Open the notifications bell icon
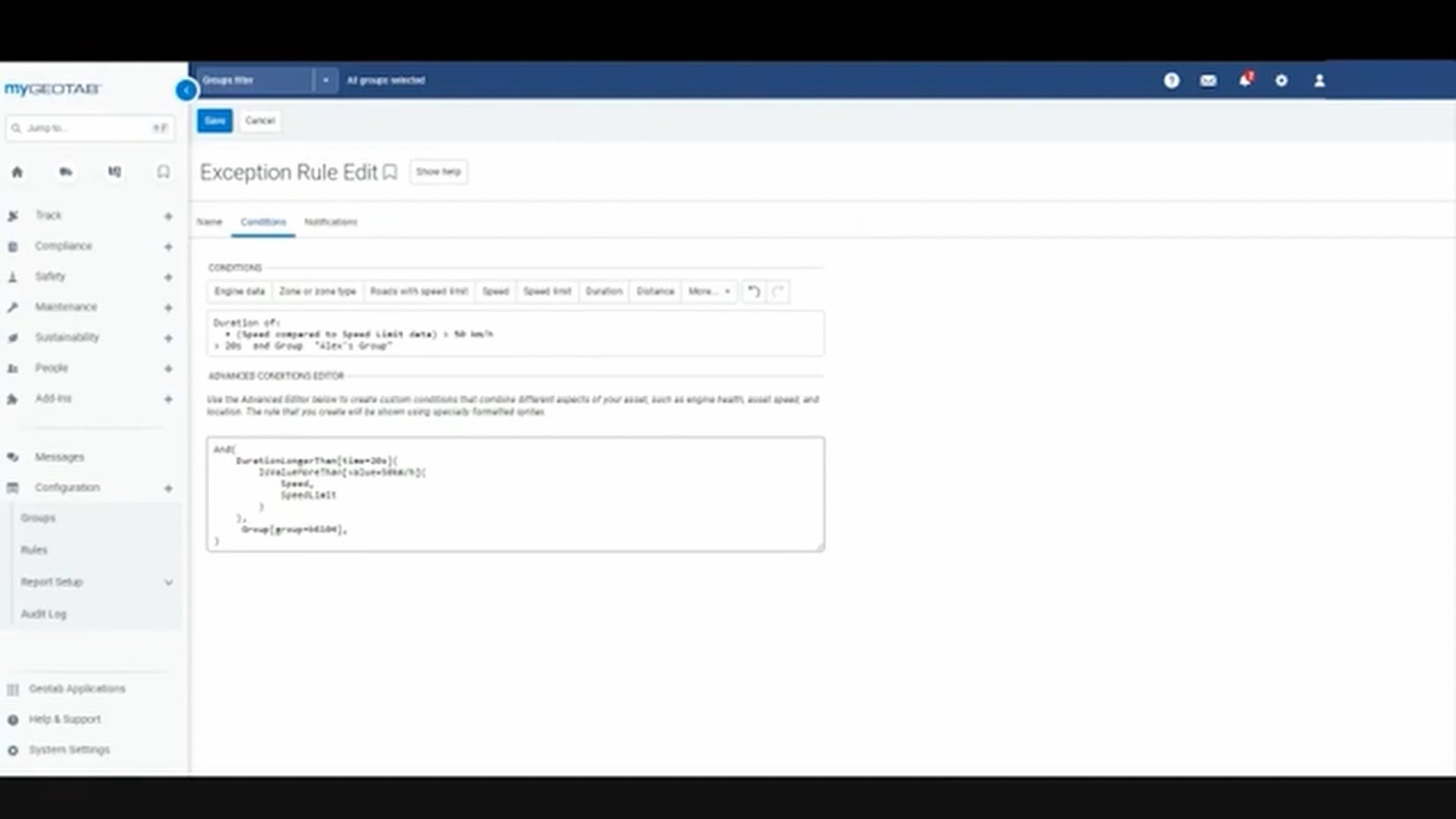Screen dimensions: 1456x819 click(1244, 80)
